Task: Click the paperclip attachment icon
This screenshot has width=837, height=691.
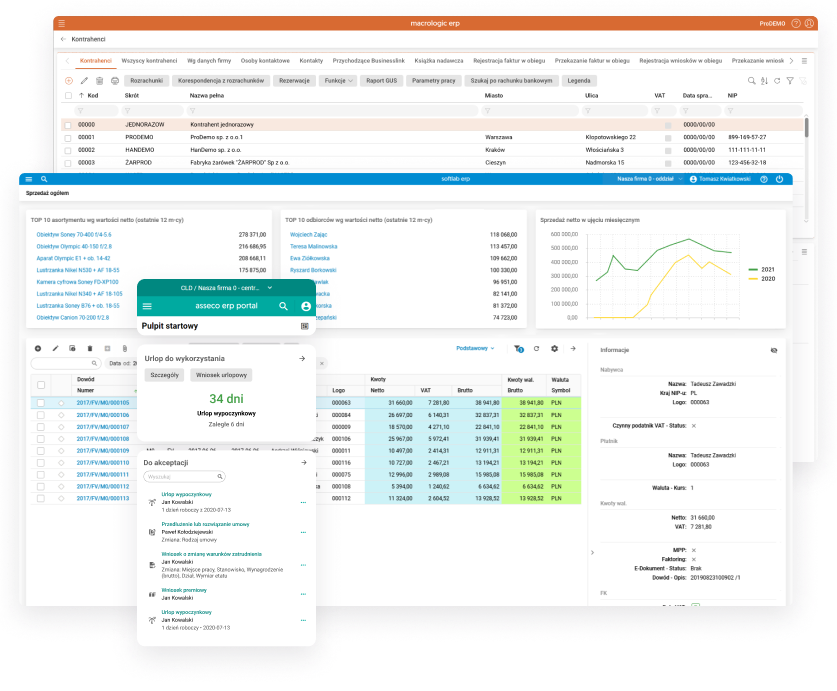Action: pyautogui.click(x=125, y=347)
